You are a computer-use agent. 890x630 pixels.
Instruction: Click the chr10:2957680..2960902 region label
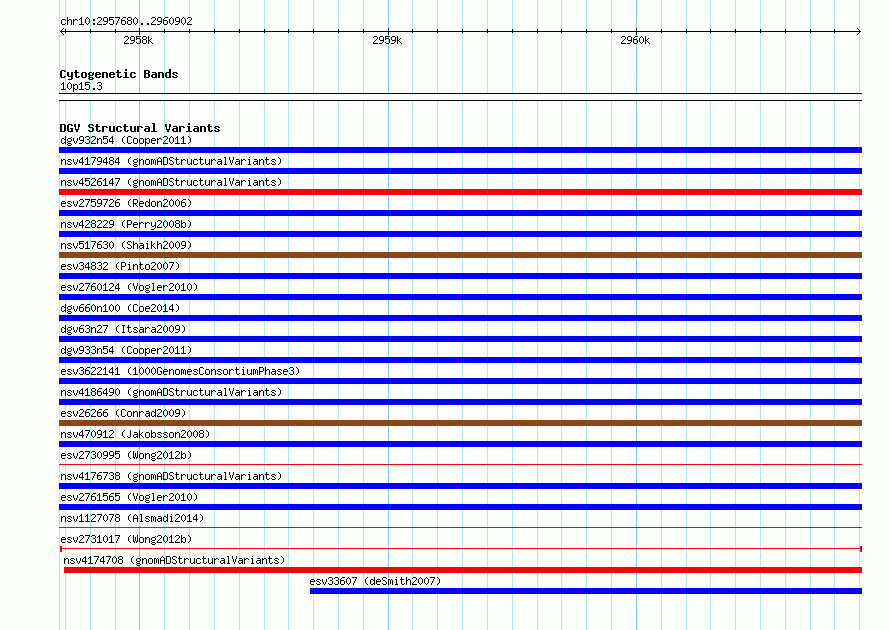pos(126,21)
